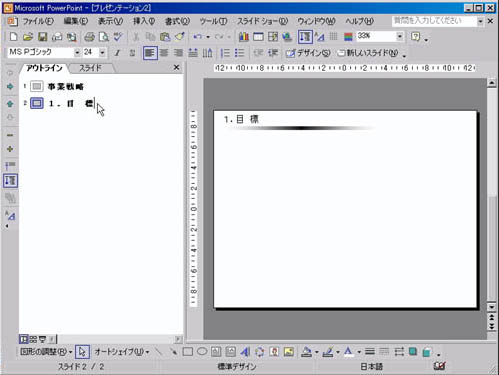The image size is (499, 375).
Task: Toggle left text alignment
Action: 150,53
